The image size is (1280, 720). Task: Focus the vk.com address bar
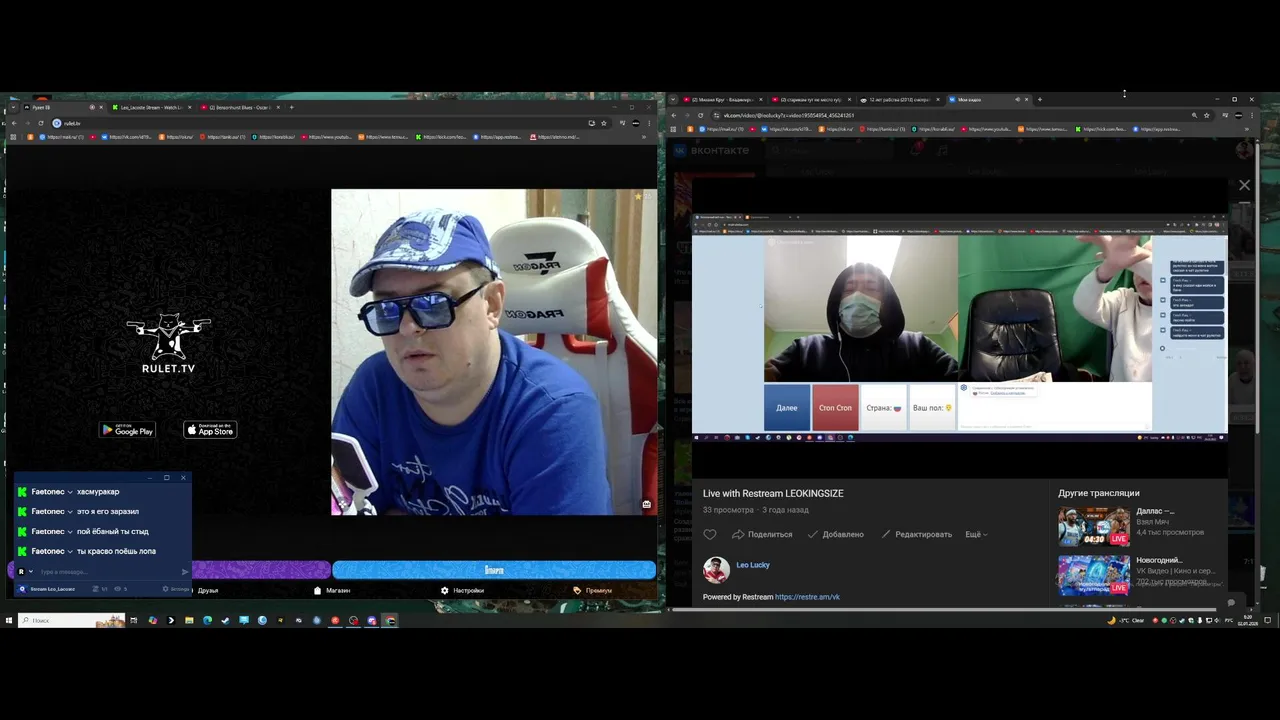click(x=950, y=115)
